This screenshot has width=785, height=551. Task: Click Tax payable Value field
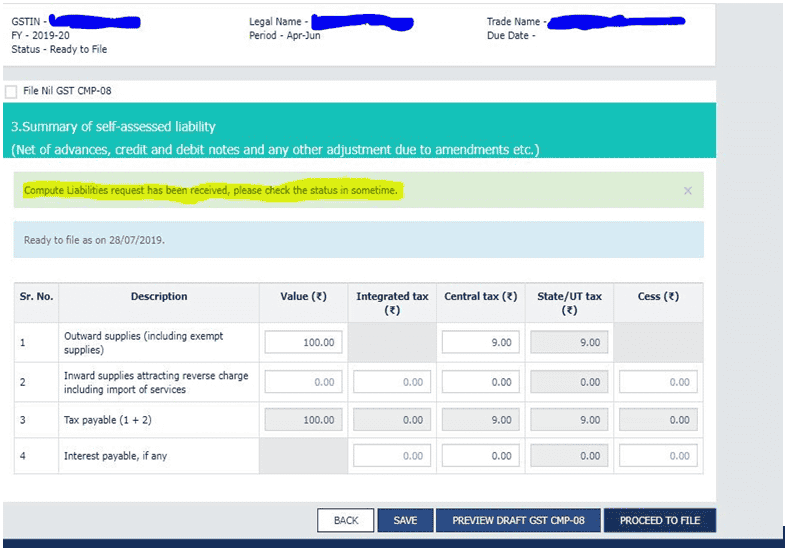pyautogui.click(x=303, y=420)
